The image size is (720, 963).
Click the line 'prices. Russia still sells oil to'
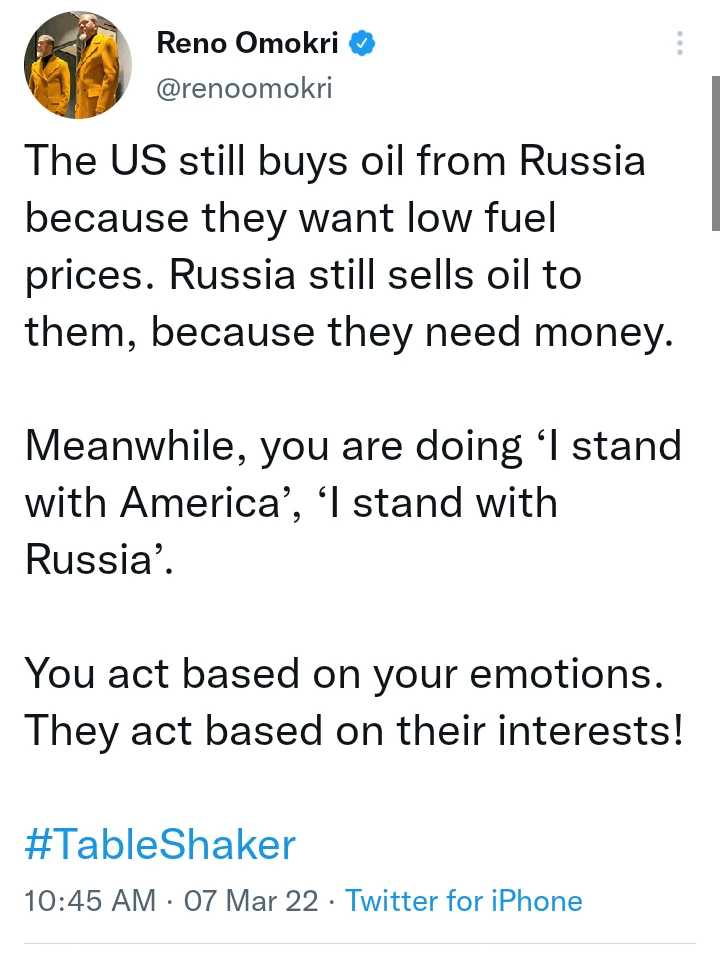[303, 275]
